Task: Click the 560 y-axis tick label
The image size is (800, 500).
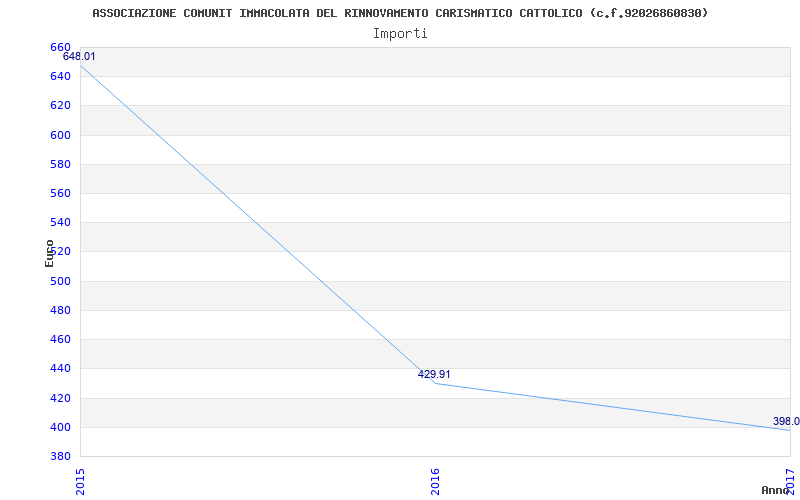Action: (x=60, y=193)
